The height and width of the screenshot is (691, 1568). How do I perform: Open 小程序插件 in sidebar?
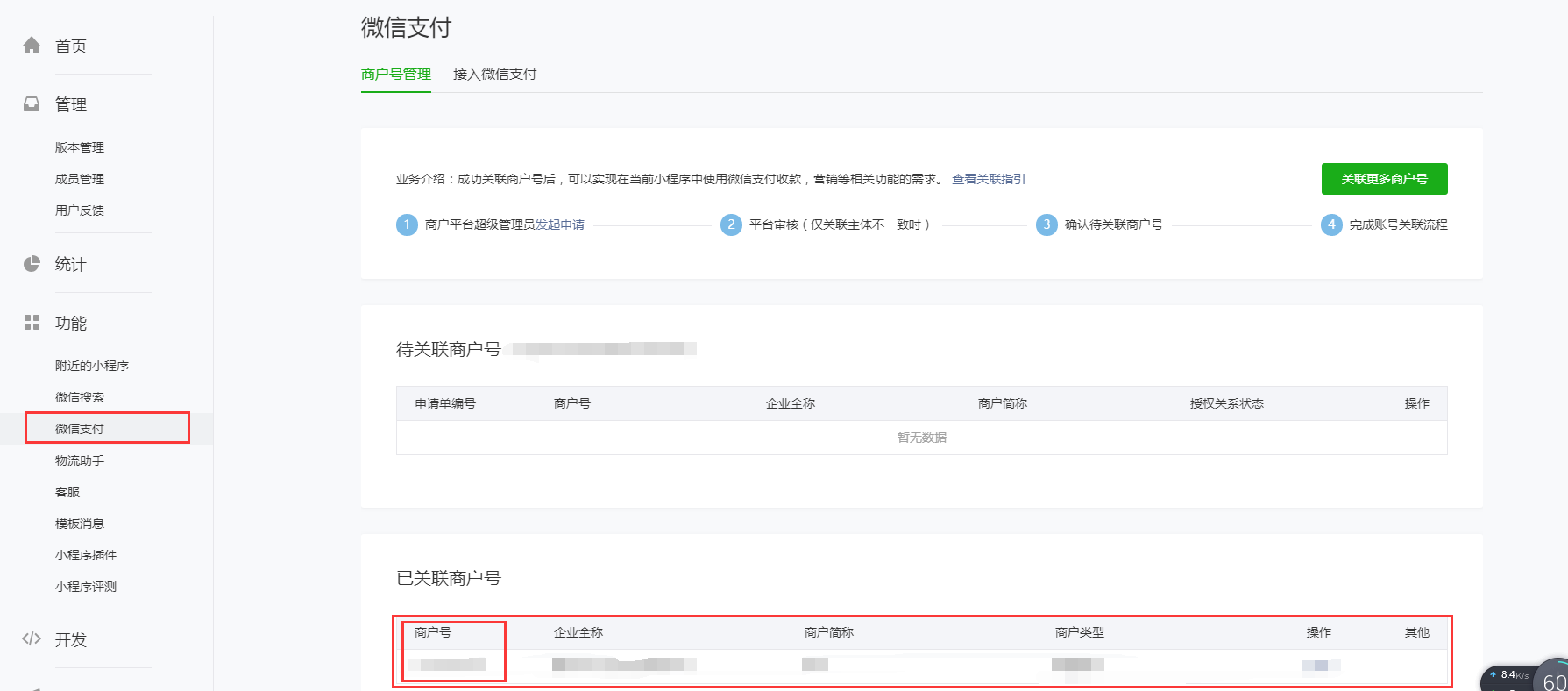click(86, 555)
